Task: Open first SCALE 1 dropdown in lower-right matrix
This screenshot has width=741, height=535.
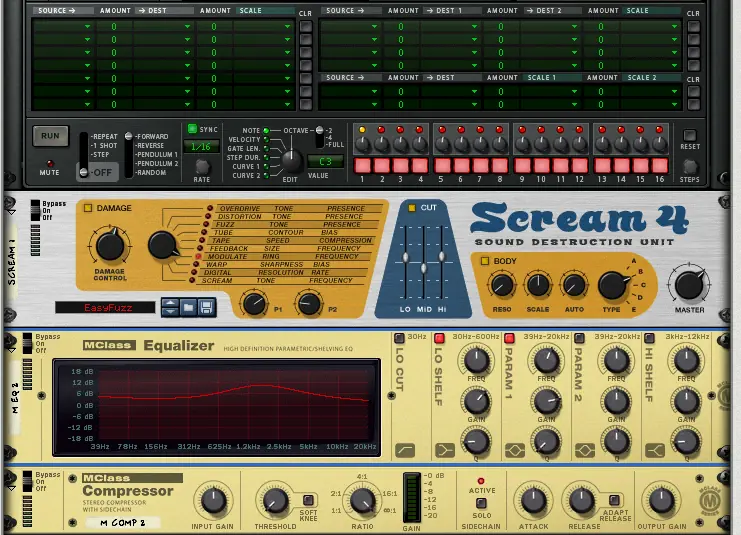Action: 550,91
